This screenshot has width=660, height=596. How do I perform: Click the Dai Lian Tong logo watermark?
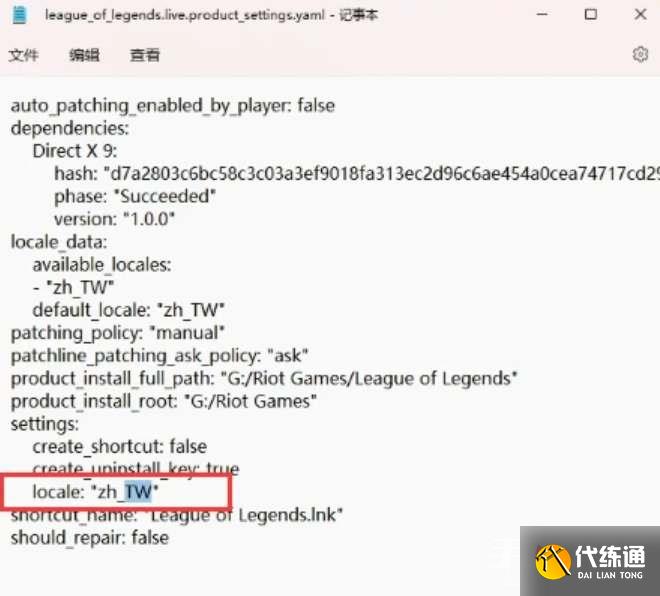coord(590,561)
